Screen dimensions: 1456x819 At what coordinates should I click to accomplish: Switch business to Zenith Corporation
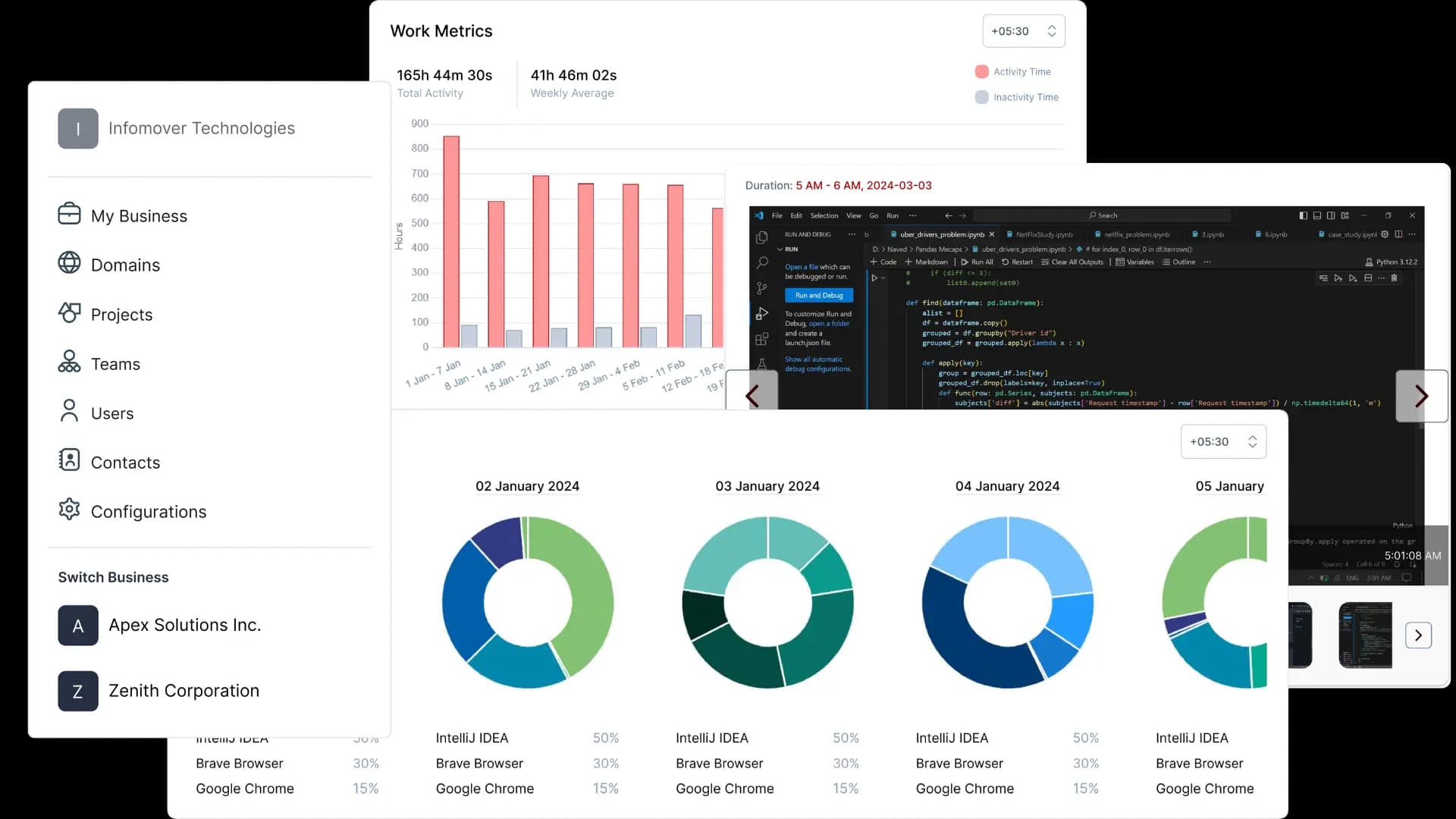pyautogui.click(x=184, y=691)
